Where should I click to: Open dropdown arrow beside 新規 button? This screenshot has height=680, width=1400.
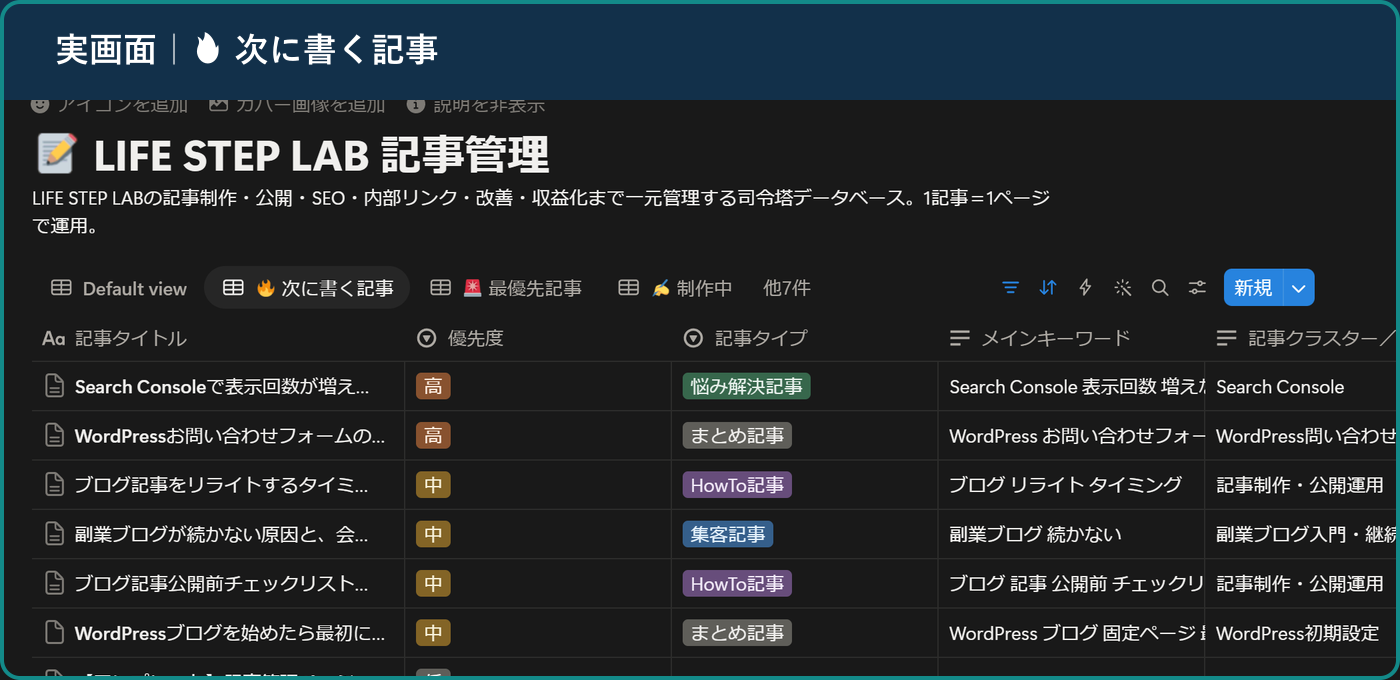[1299, 288]
